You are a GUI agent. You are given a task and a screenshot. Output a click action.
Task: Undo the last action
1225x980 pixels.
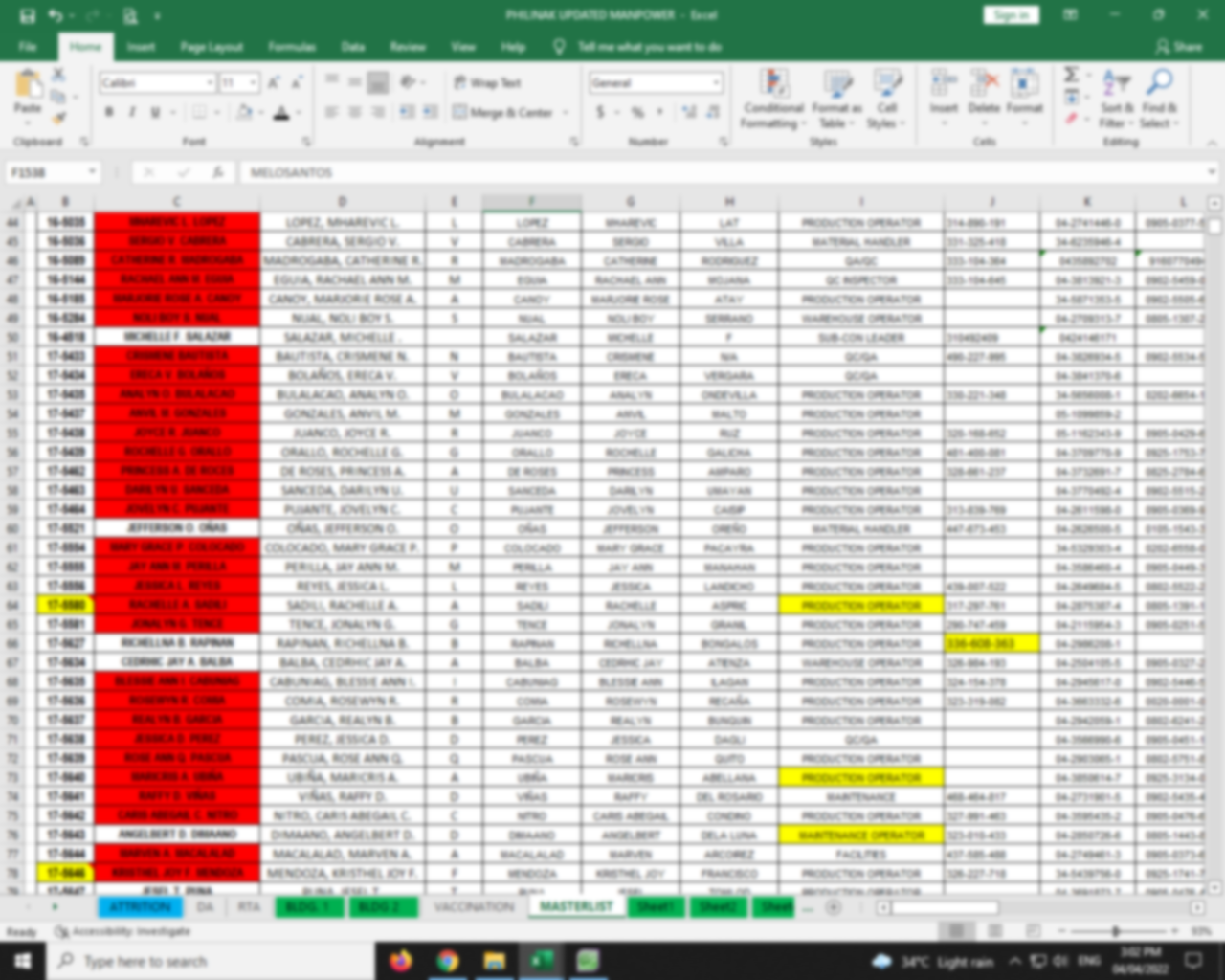(x=56, y=15)
